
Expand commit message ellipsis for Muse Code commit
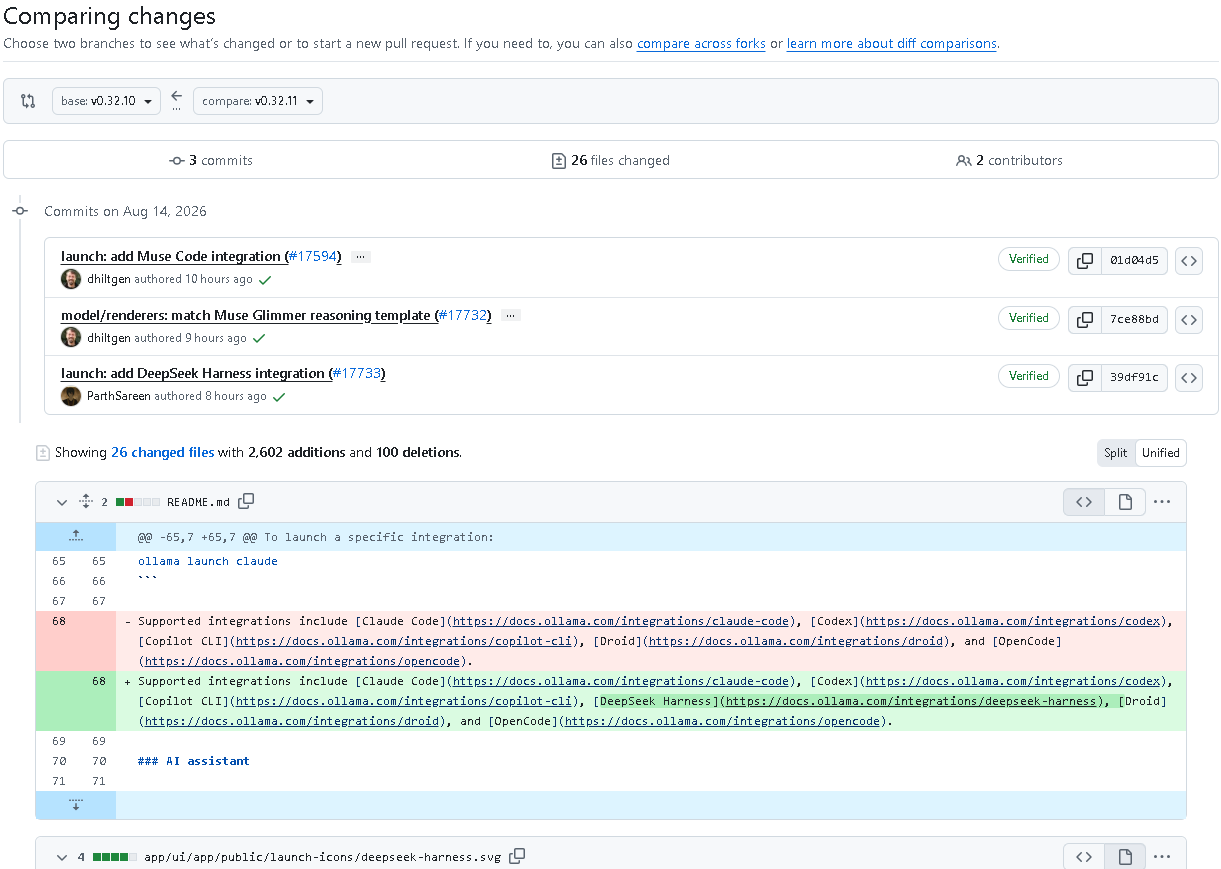tap(360, 257)
